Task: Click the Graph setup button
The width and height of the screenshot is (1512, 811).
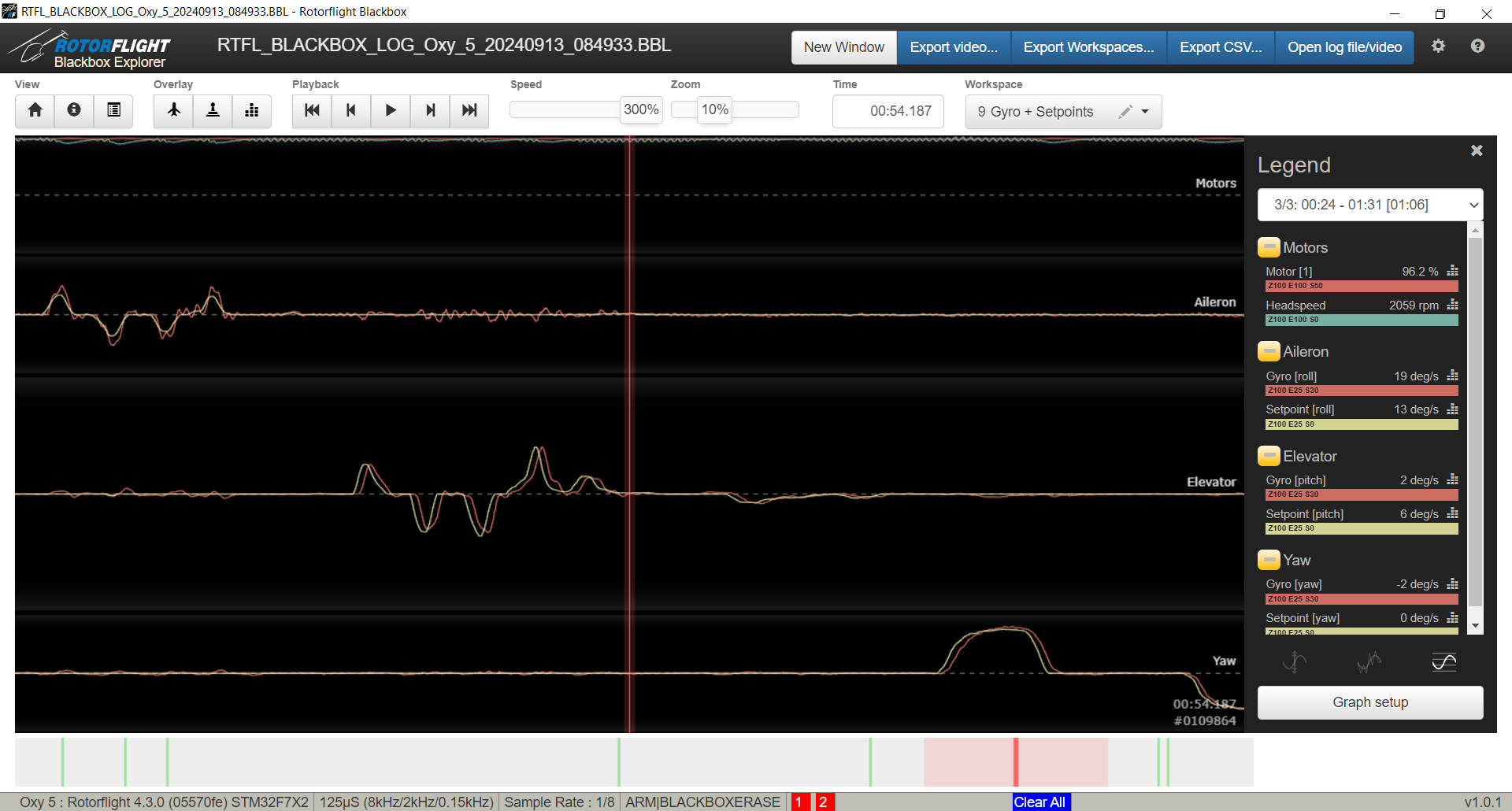Action: (x=1370, y=702)
